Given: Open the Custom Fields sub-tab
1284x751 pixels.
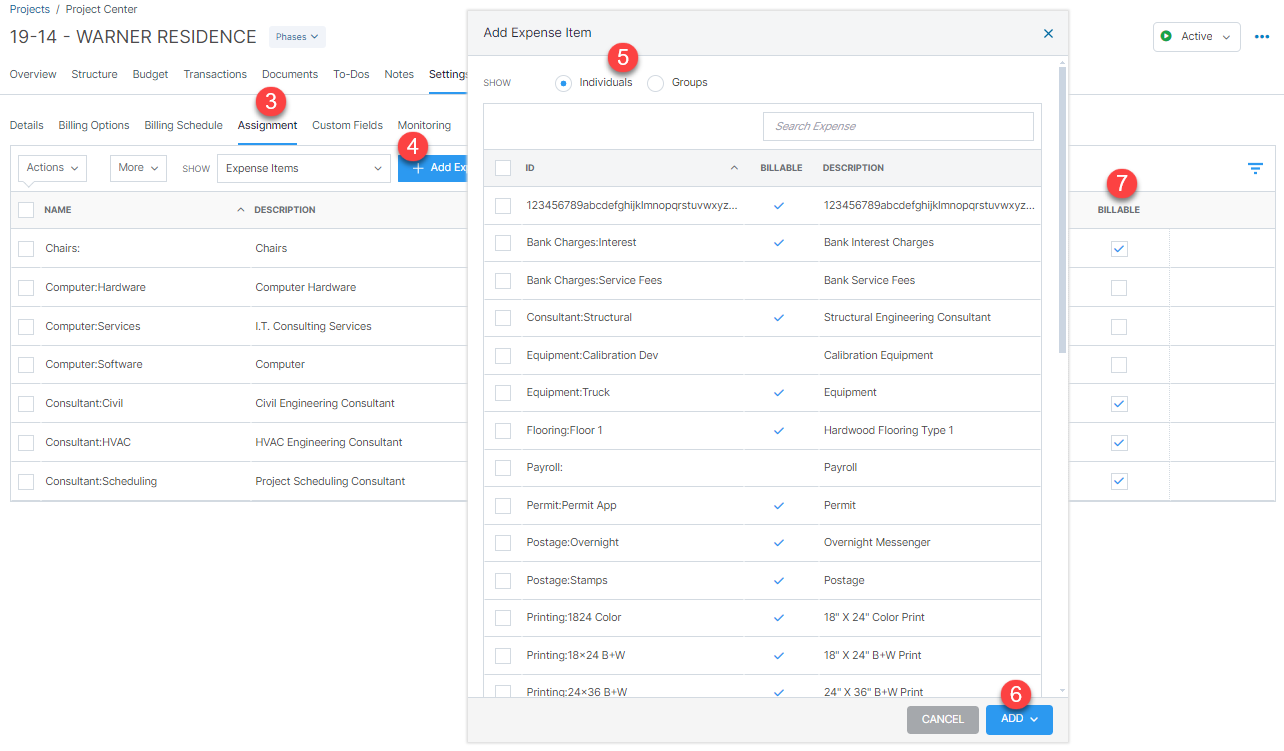Looking at the screenshot, I should (347, 126).
